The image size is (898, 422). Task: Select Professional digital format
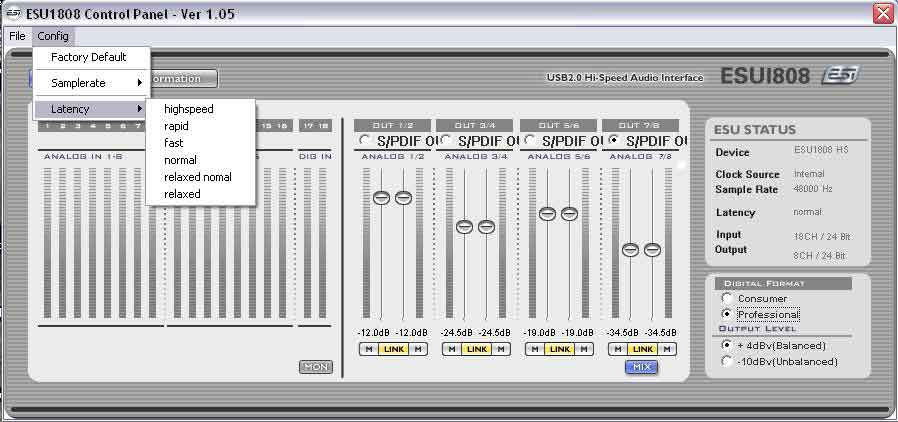727,314
